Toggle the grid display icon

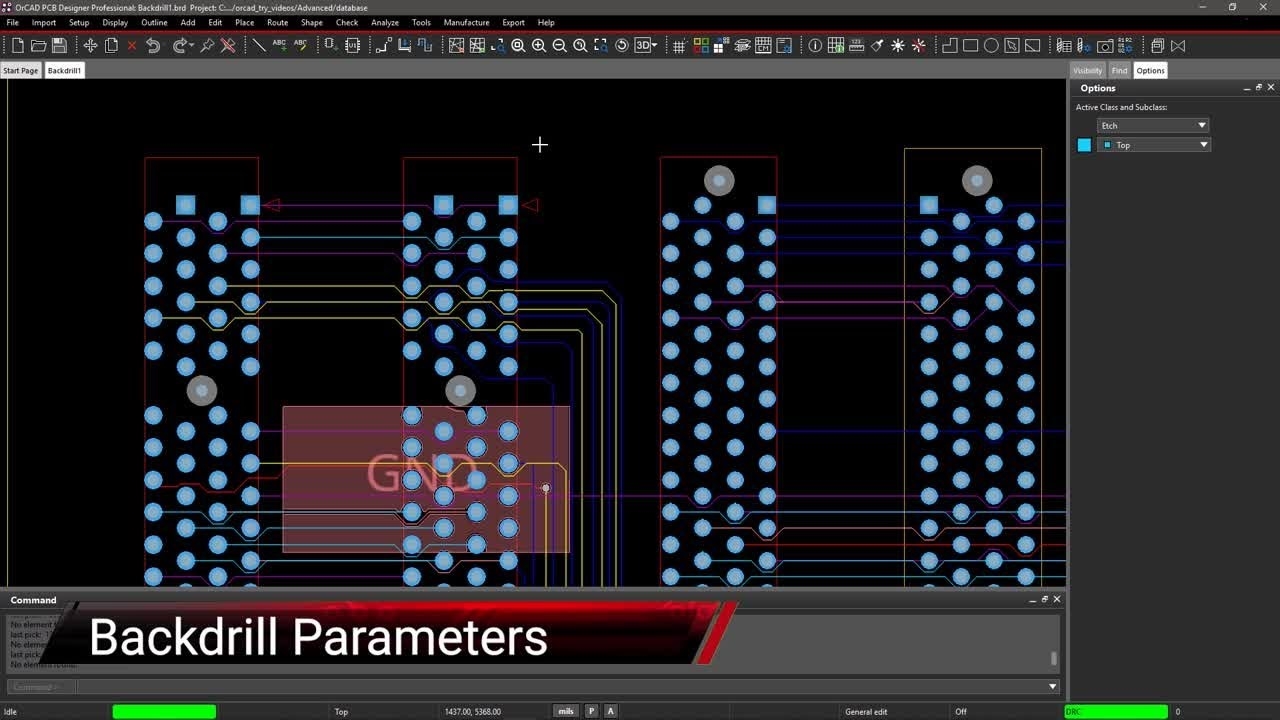[678, 46]
